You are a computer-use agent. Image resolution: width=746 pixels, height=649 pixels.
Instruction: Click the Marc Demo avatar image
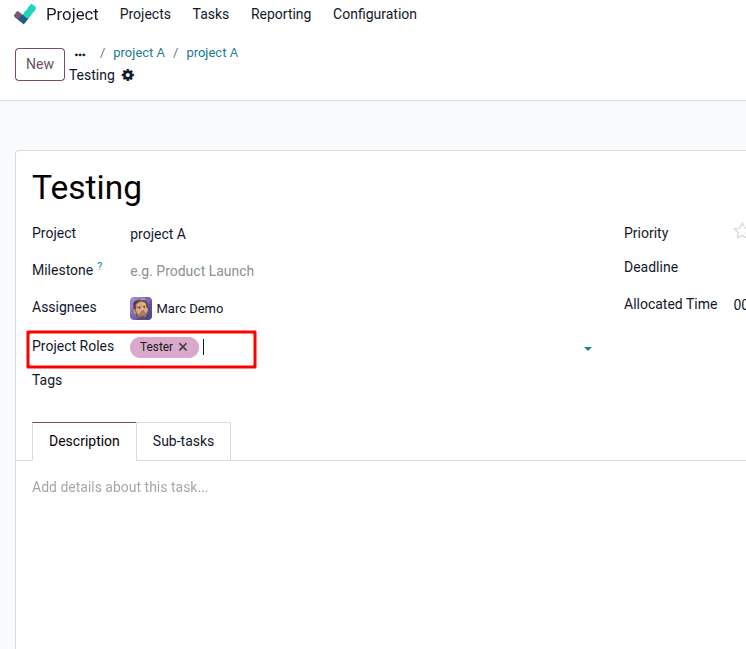pos(141,308)
